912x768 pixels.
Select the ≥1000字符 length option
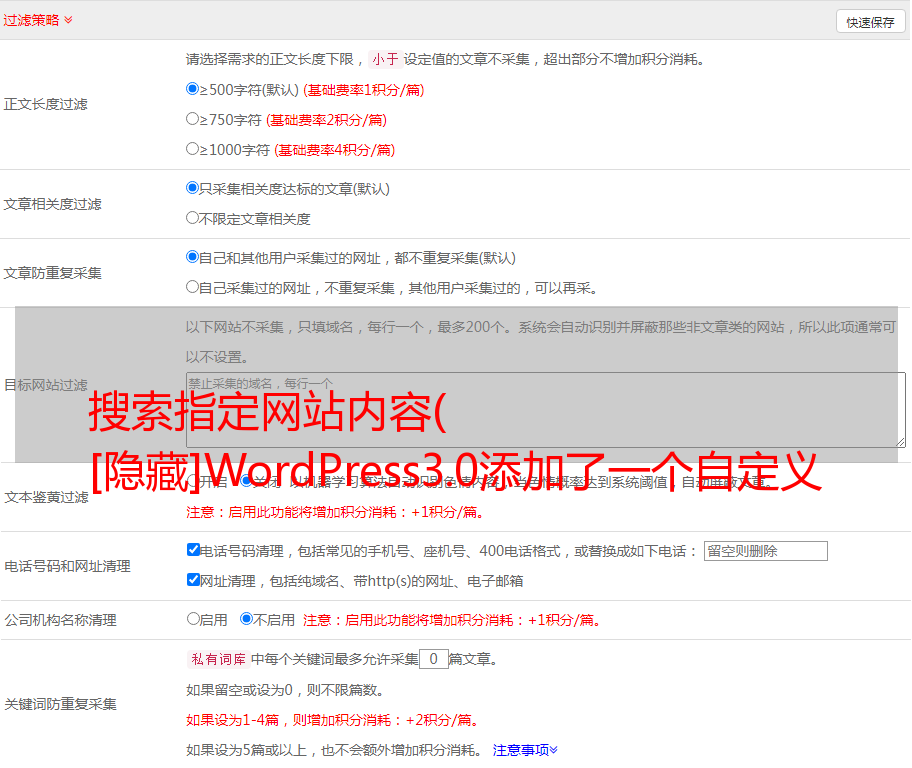[192, 148]
